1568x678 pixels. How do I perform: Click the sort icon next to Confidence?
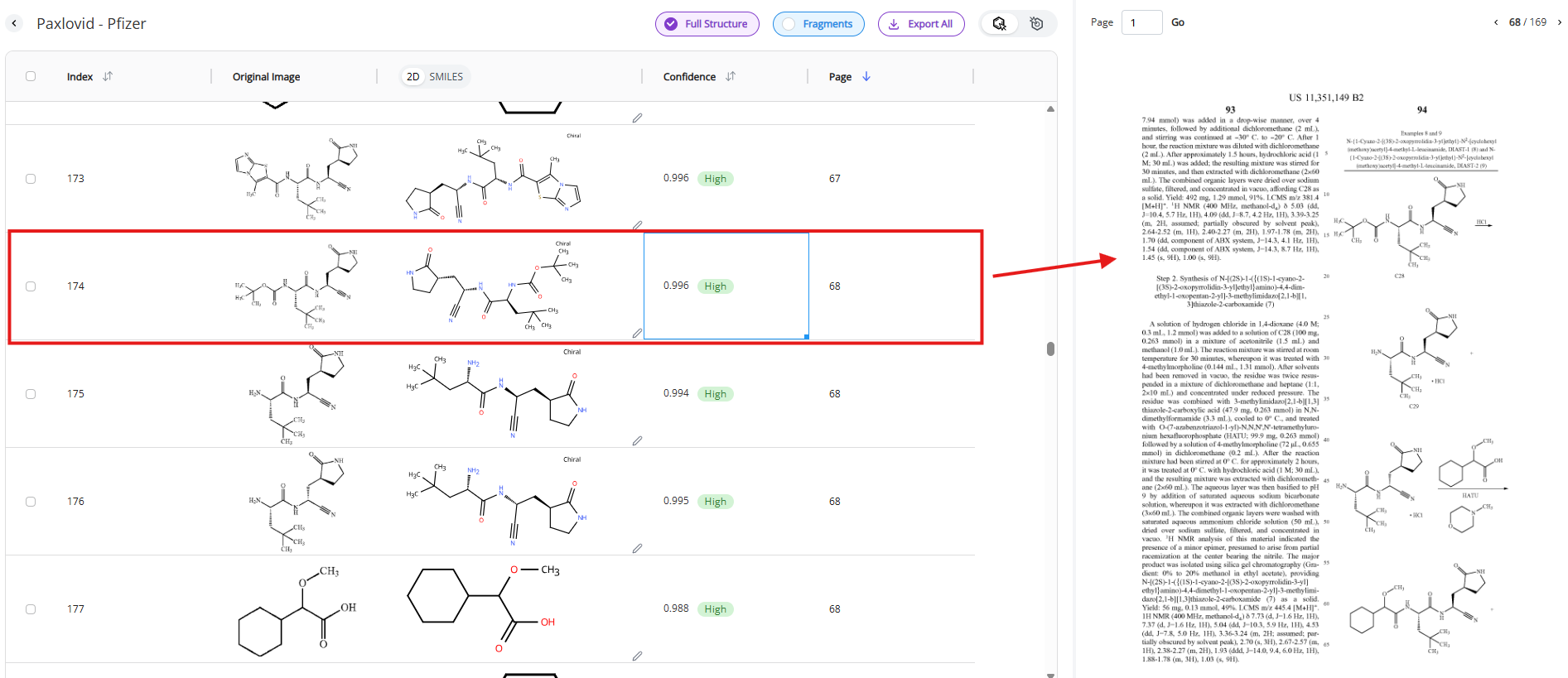[x=731, y=76]
